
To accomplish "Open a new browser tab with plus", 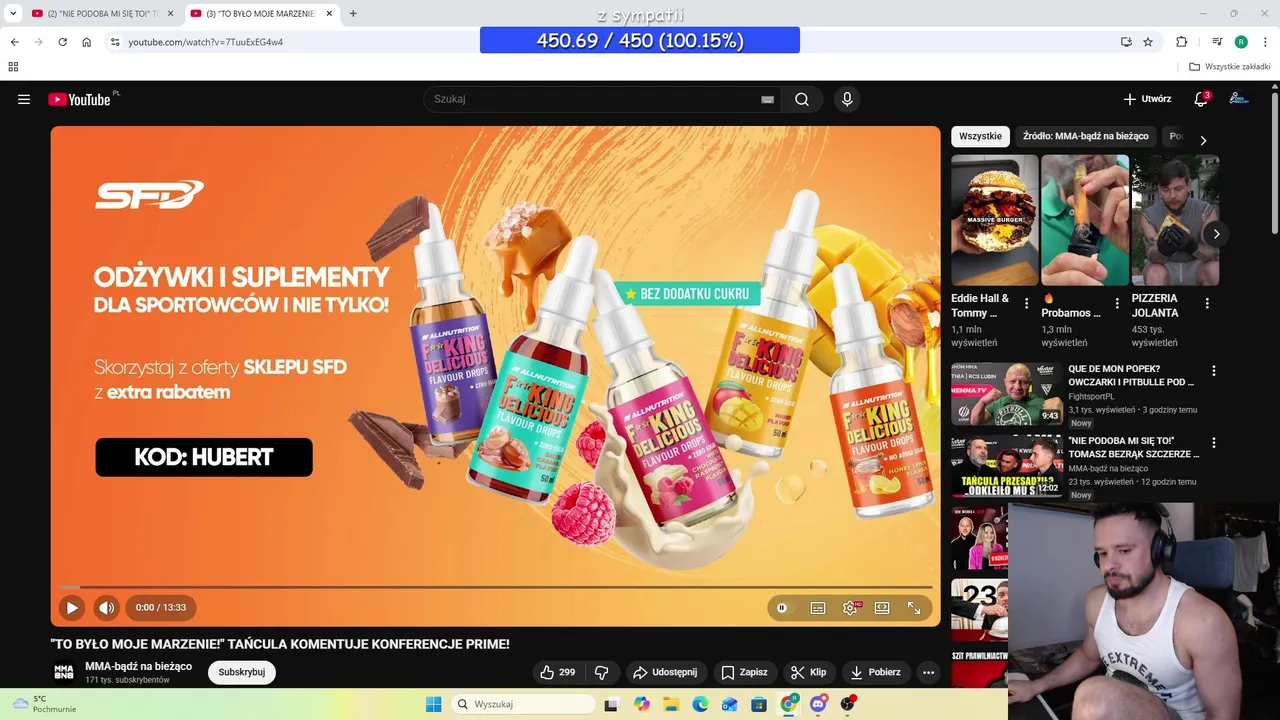I will 353,14.
